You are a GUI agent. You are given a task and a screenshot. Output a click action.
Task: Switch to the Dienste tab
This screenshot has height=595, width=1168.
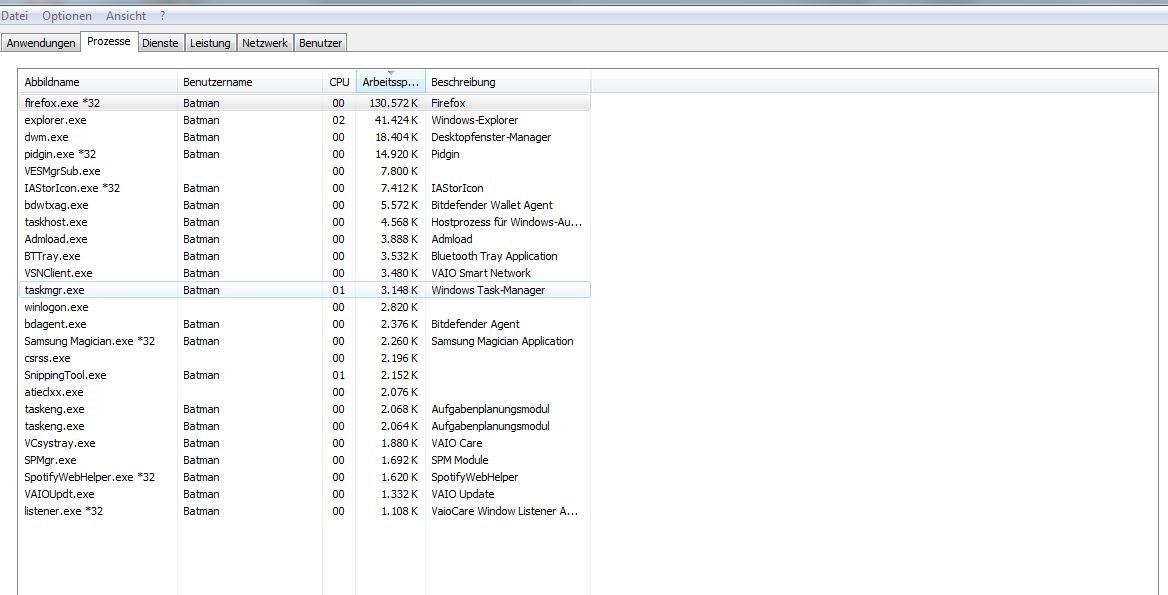coord(160,43)
